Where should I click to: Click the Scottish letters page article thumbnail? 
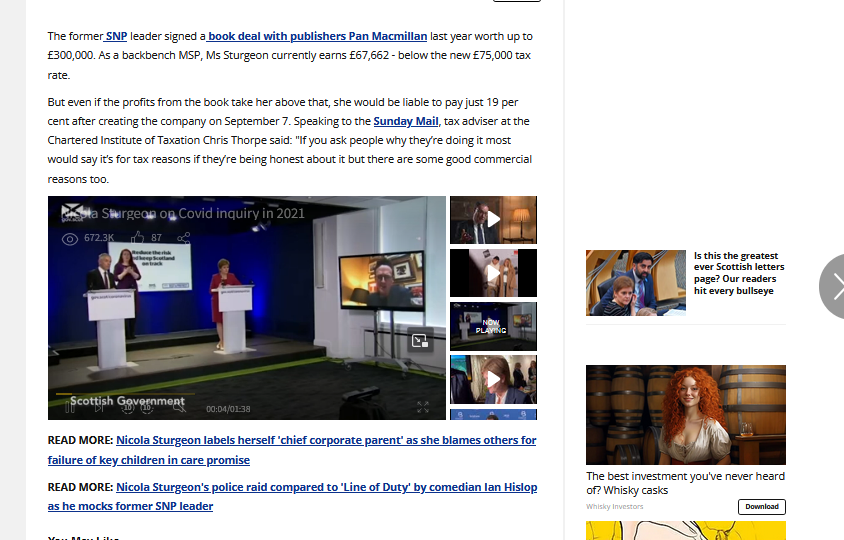click(636, 283)
